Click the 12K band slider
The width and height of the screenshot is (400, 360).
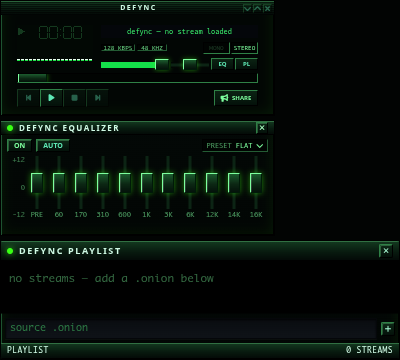(212, 183)
